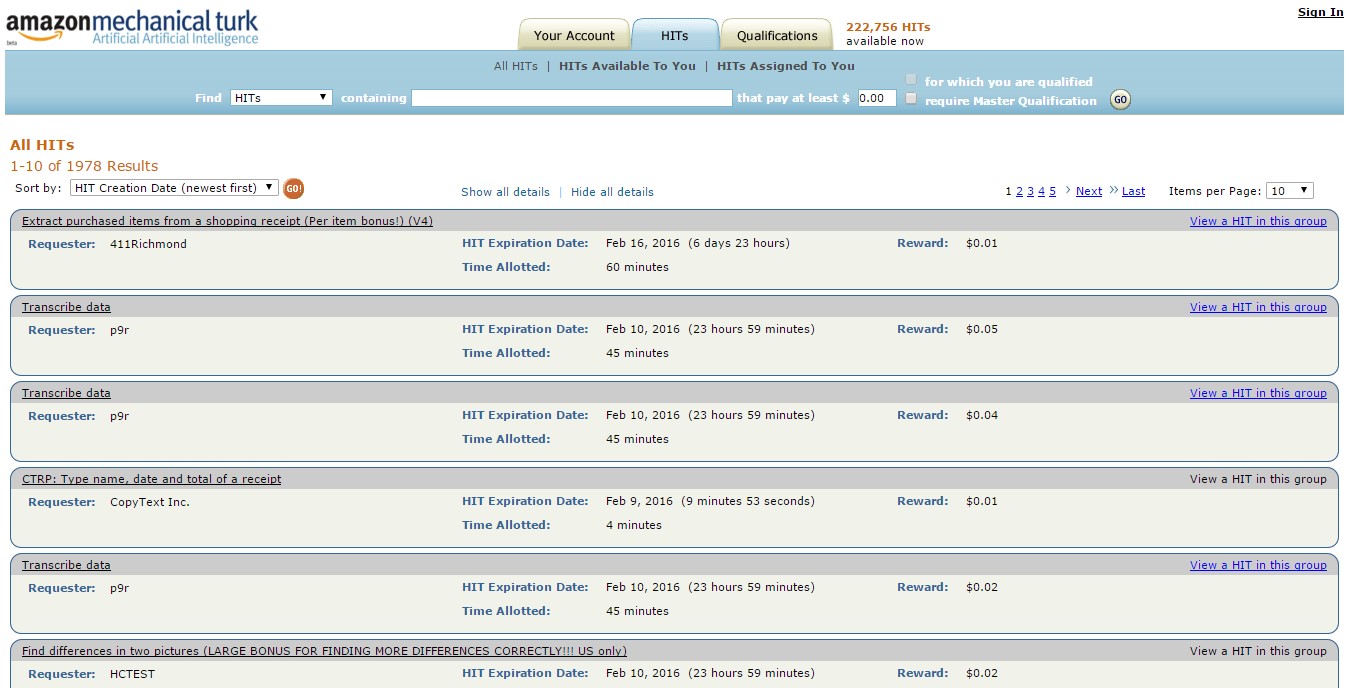Click into the 'containing' search field
The width and height of the screenshot is (1349, 688).
click(571, 98)
